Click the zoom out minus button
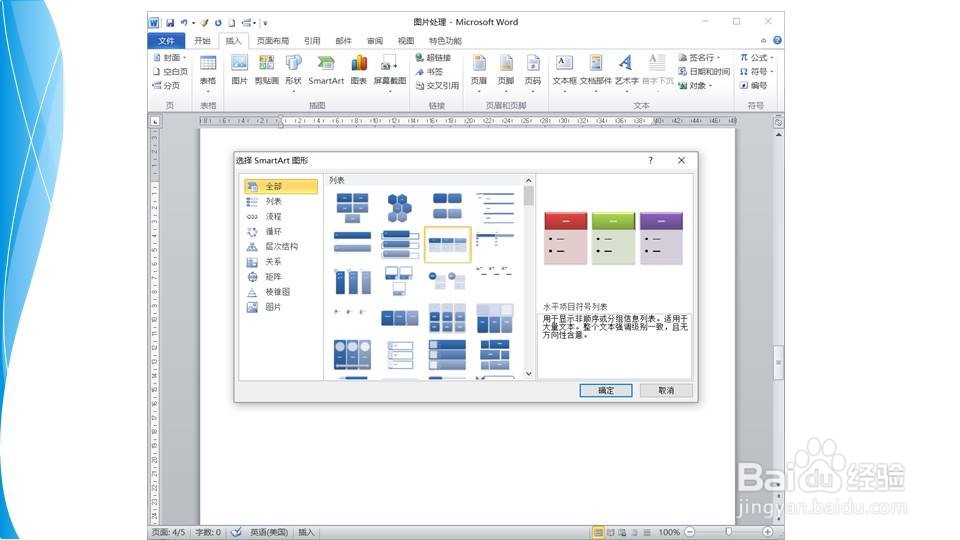 [690, 532]
